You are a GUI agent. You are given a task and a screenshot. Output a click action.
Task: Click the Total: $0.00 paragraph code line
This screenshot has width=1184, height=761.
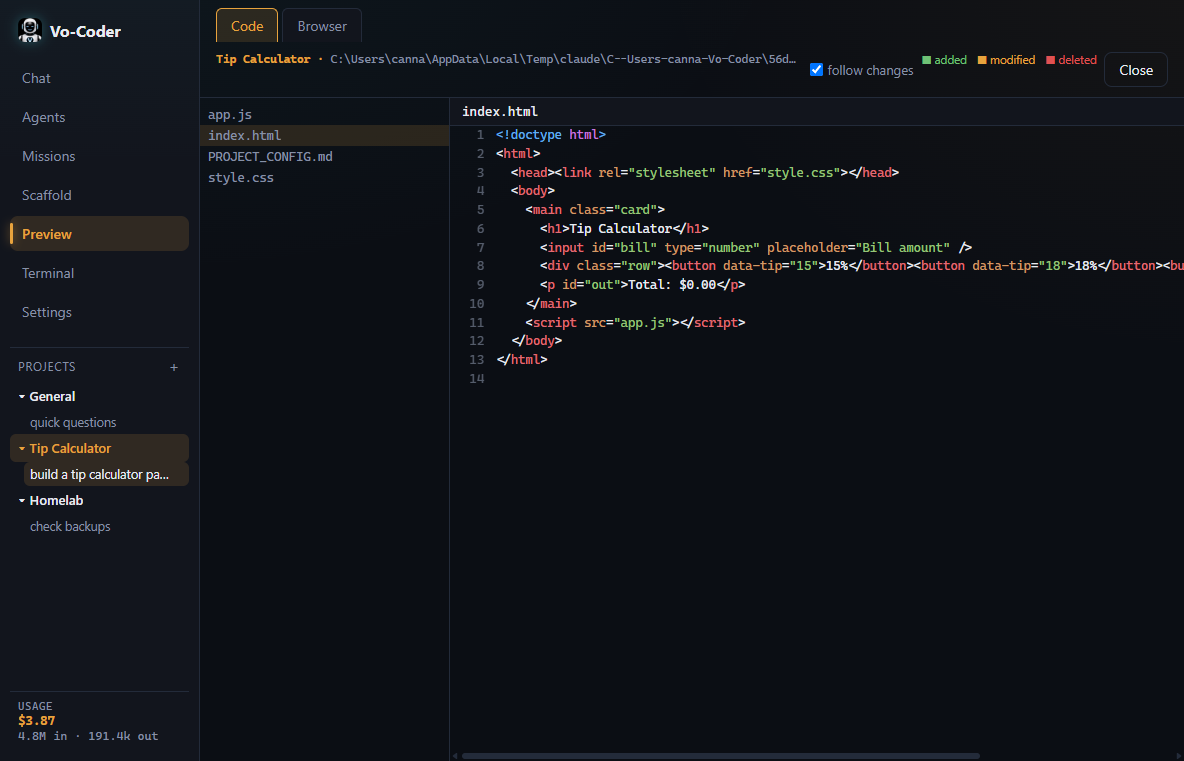point(643,285)
